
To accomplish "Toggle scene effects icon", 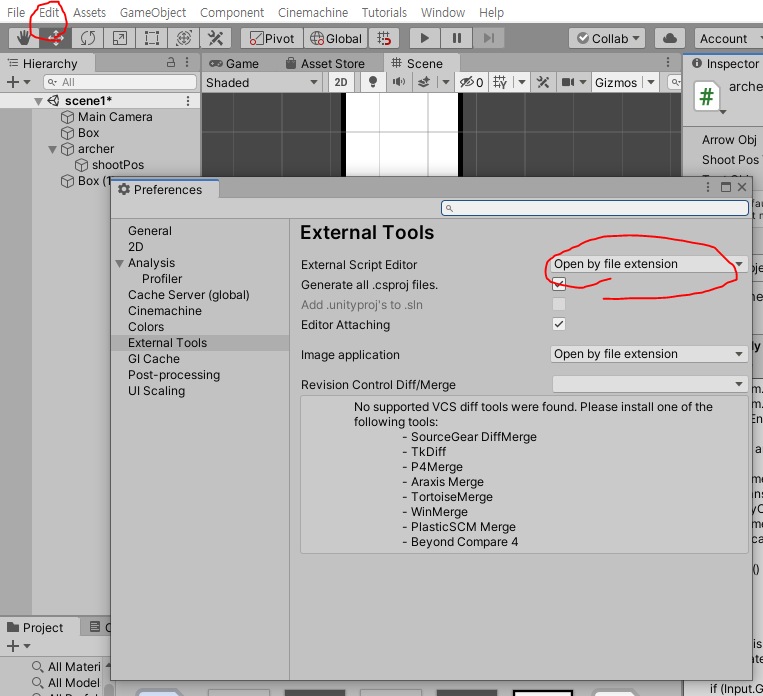I will tap(424, 82).
